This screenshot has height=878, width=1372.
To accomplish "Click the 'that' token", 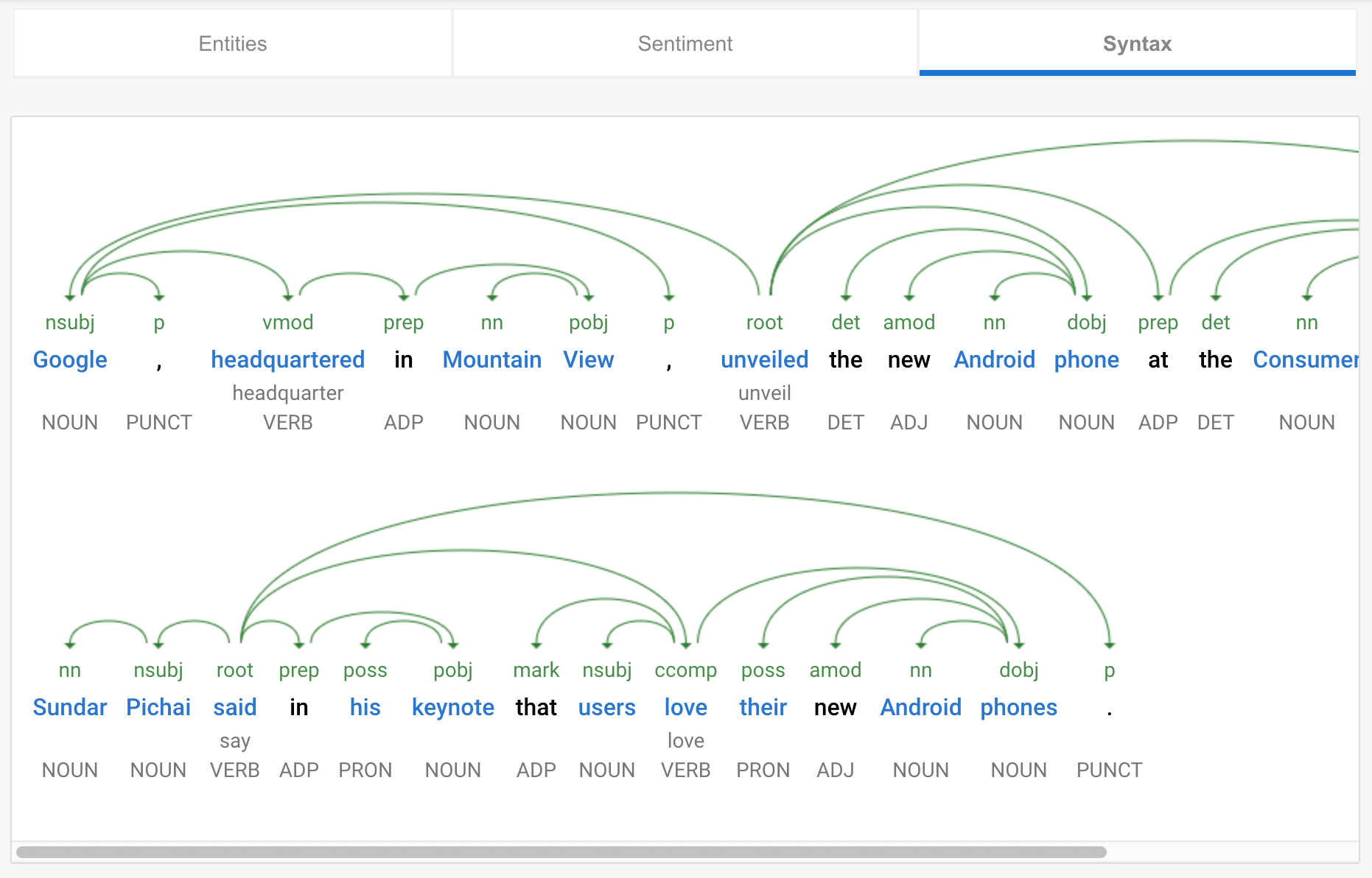I will (x=536, y=707).
